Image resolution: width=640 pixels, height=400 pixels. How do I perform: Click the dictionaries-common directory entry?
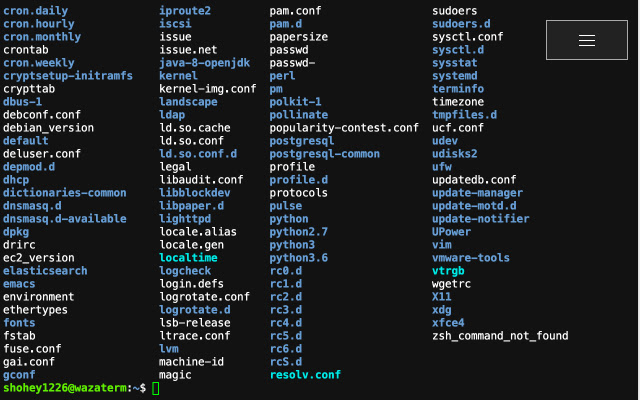[x=65, y=193]
